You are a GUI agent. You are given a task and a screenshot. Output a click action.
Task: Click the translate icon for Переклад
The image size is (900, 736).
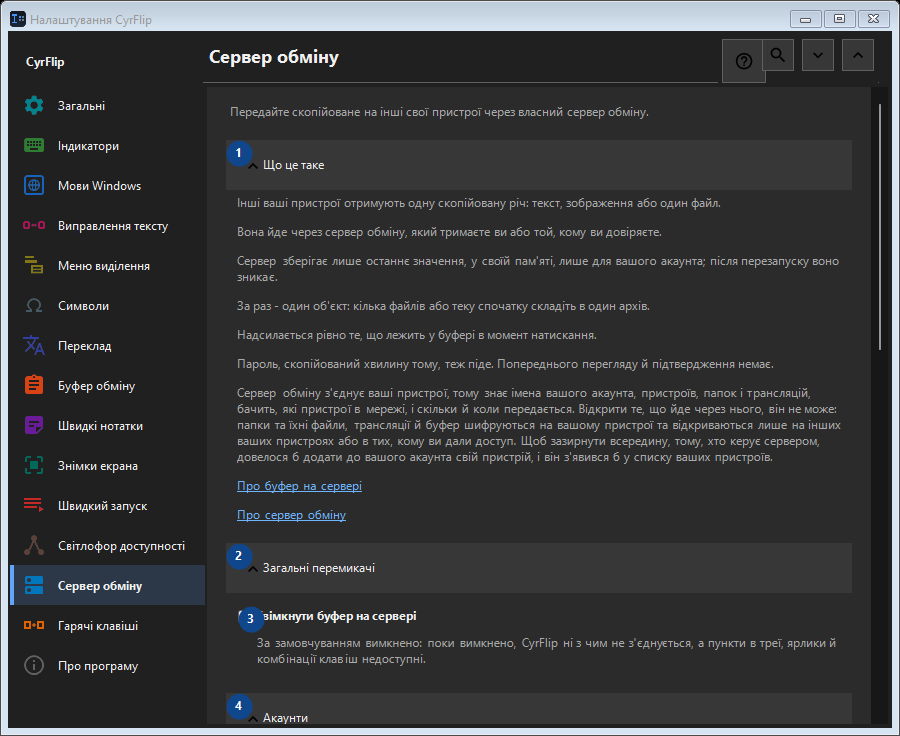coord(34,346)
